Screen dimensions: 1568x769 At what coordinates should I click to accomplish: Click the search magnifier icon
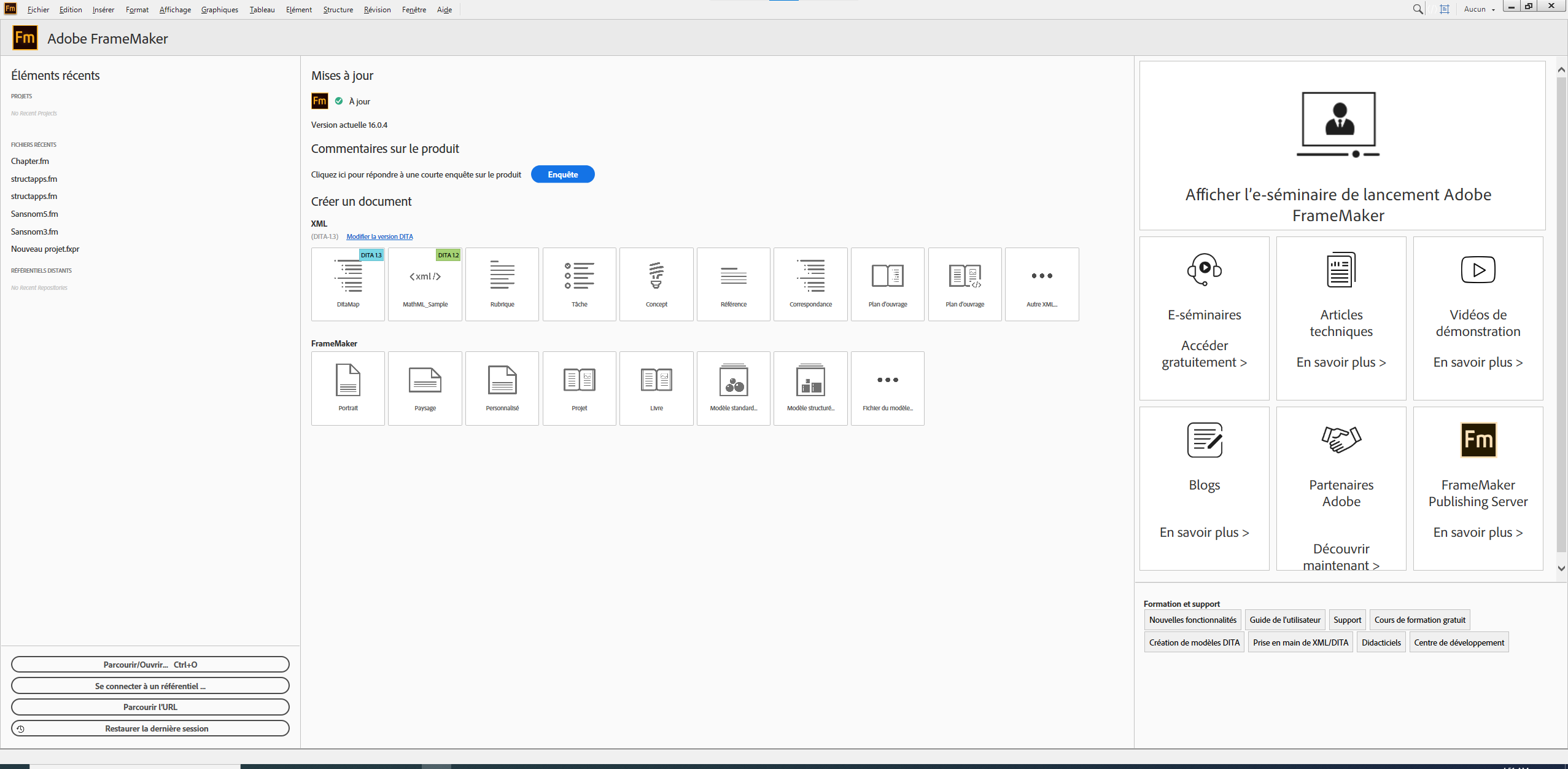pyautogui.click(x=1418, y=9)
